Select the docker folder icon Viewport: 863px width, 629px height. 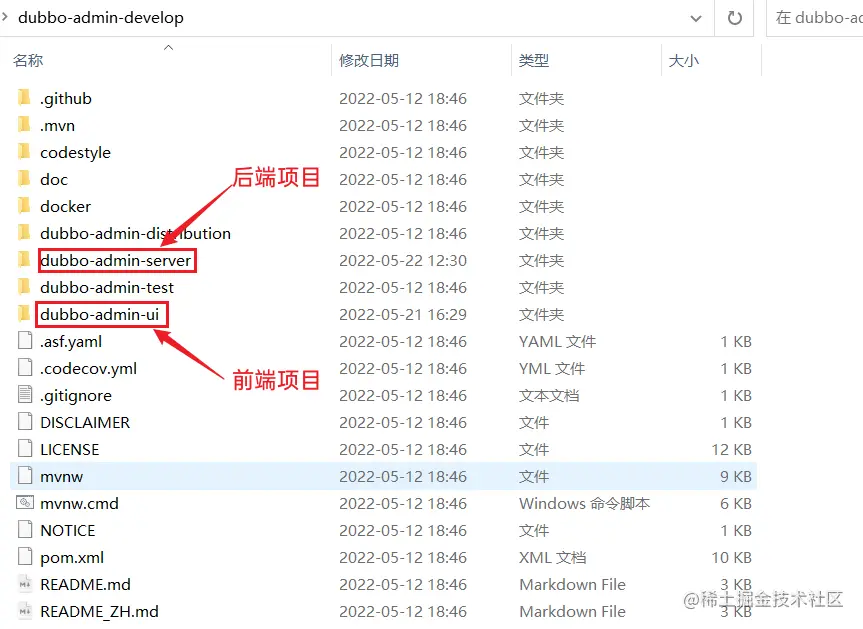pyautogui.click(x=24, y=206)
